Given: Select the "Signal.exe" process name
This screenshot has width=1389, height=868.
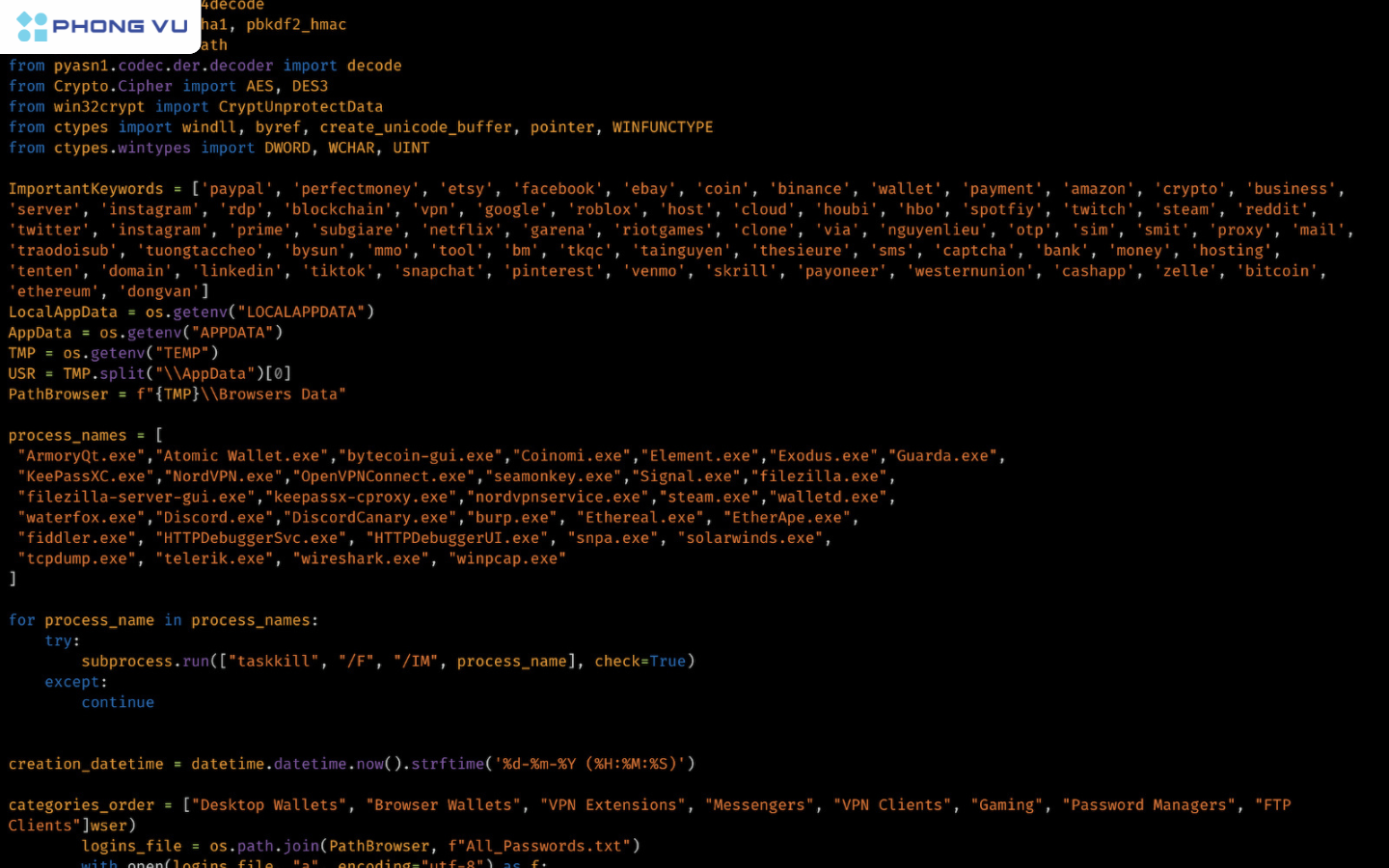Looking at the screenshot, I should pyautogui.click(x=686, y=476).
